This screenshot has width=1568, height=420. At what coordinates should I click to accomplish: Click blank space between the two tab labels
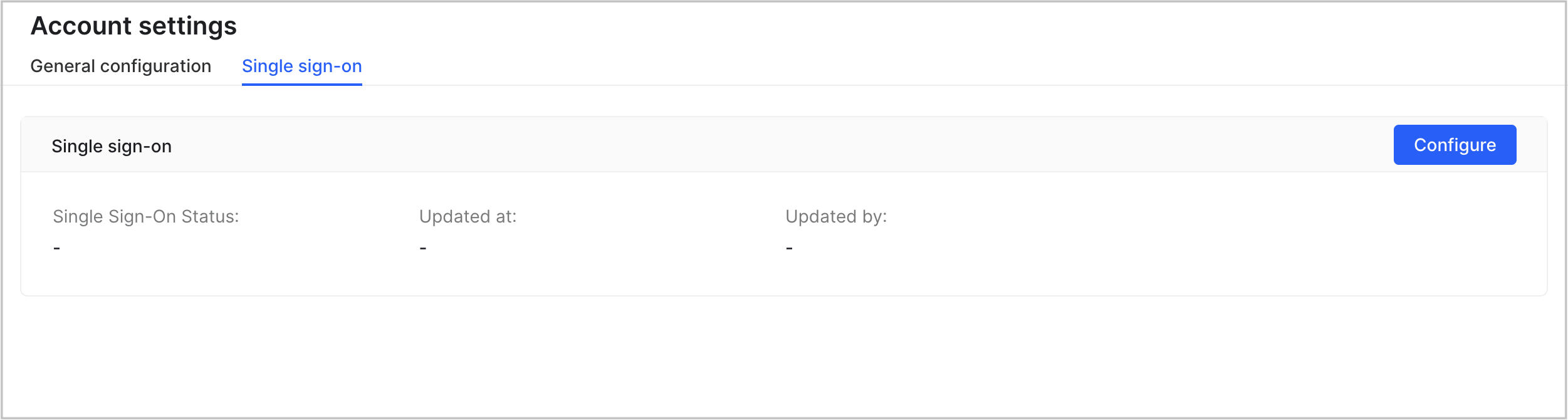pos(227,66)
